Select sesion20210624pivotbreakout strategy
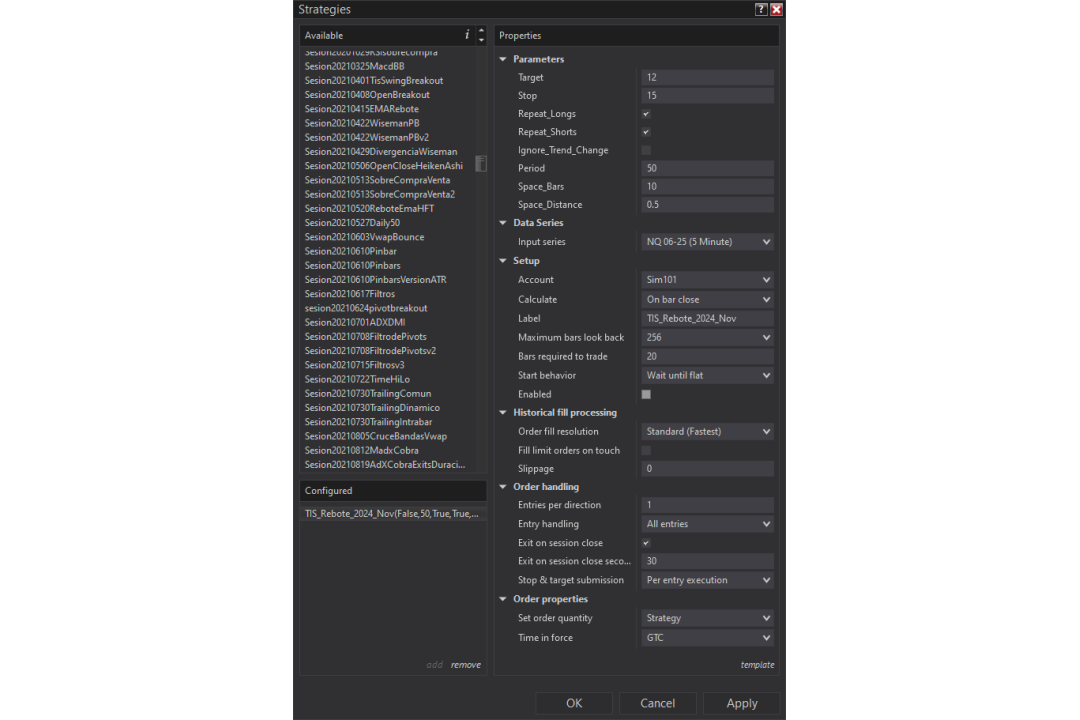This screenshot has width=1080, height=720. pyautogui.click(x=366, y=308)
